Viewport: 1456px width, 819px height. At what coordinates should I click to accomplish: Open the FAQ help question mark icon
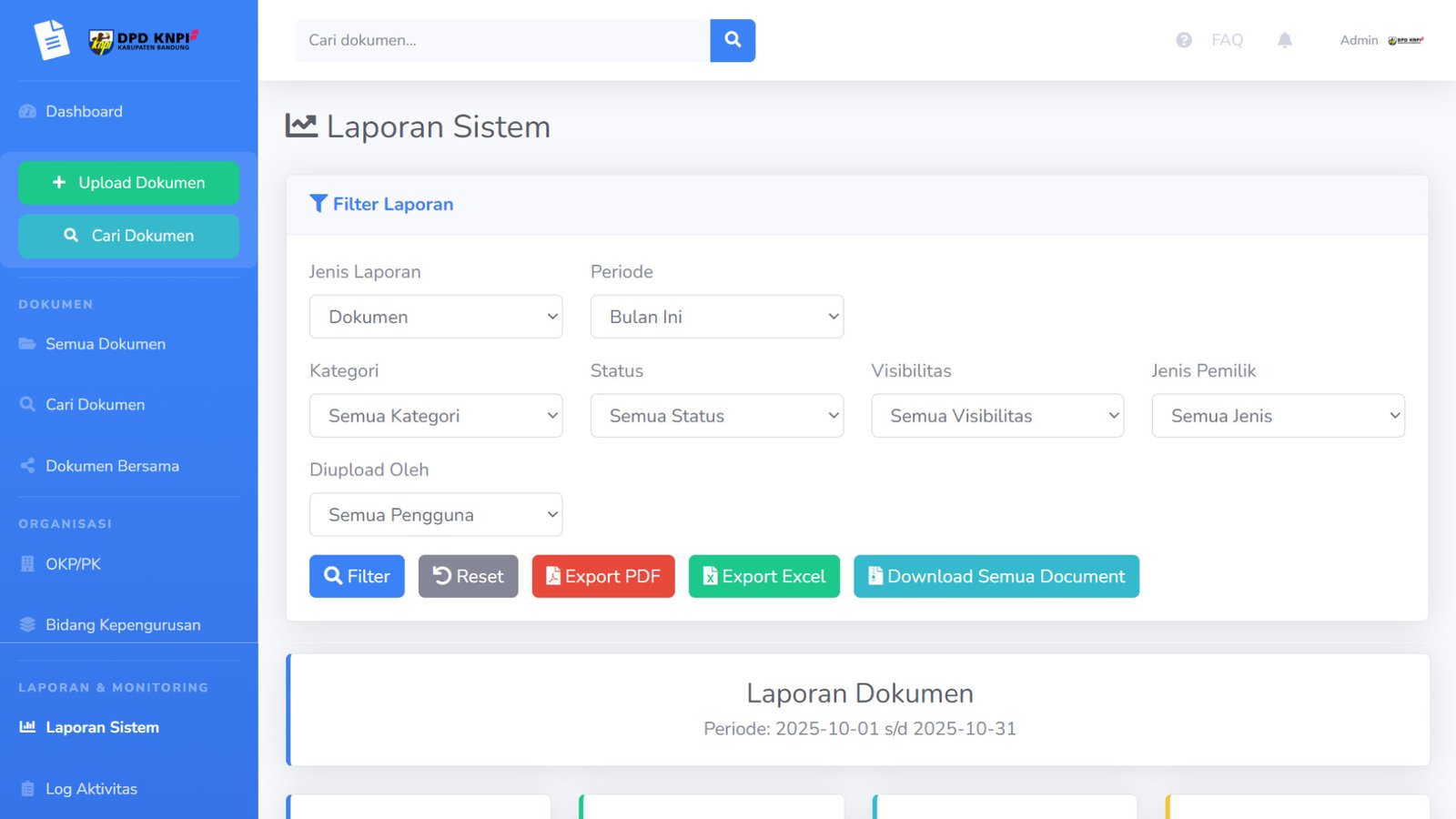click(1183, 40)
